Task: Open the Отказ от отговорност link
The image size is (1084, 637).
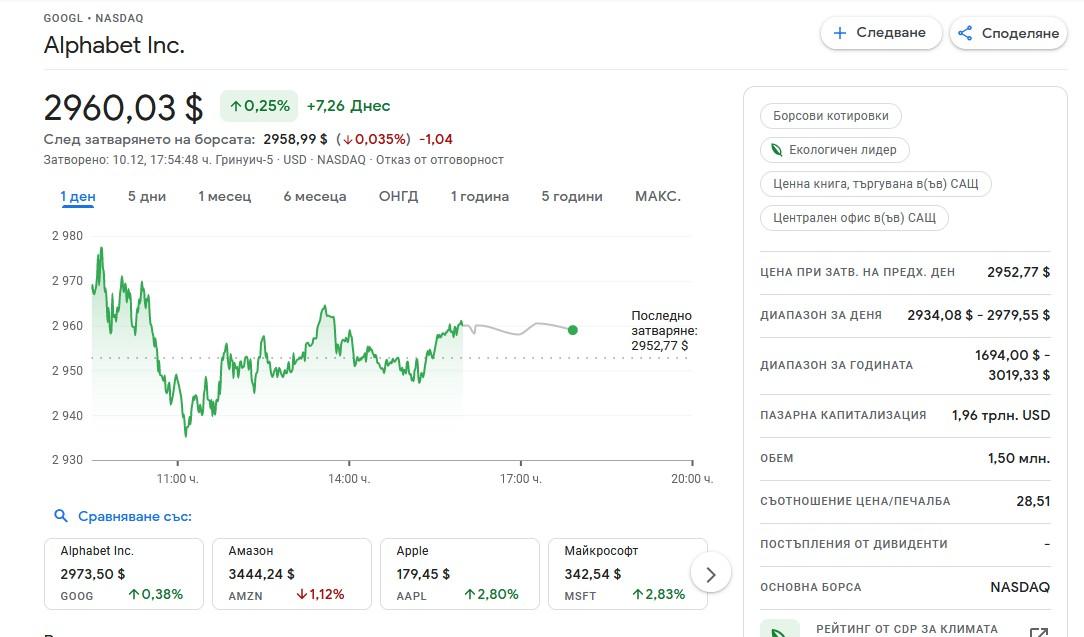Action: 440,160
